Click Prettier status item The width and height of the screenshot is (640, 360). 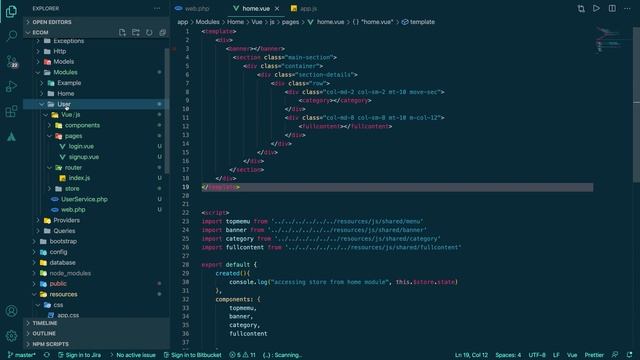pyautogui.click(x=594, y=355)
